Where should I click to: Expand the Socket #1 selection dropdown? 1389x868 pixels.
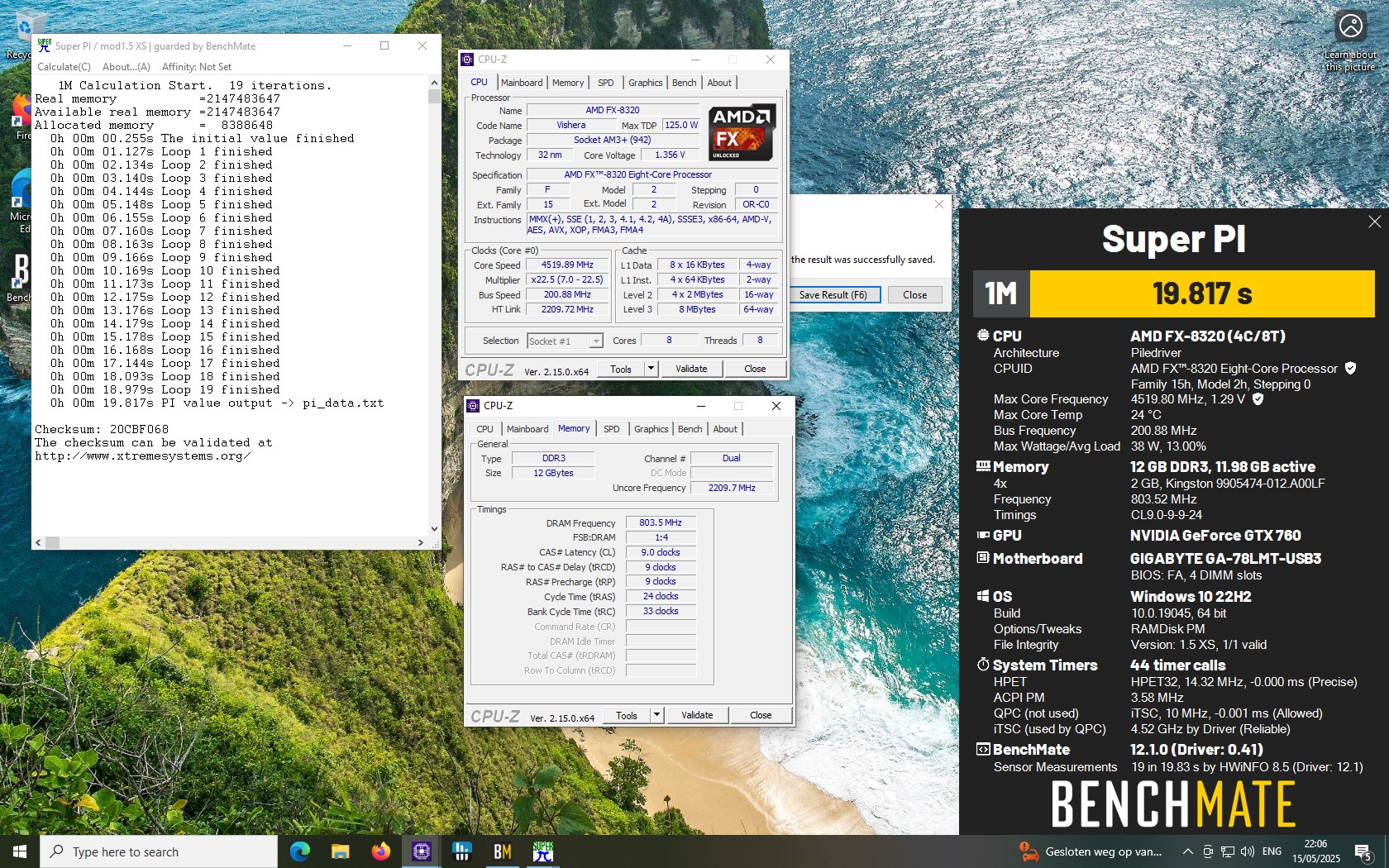coord(596,341)
